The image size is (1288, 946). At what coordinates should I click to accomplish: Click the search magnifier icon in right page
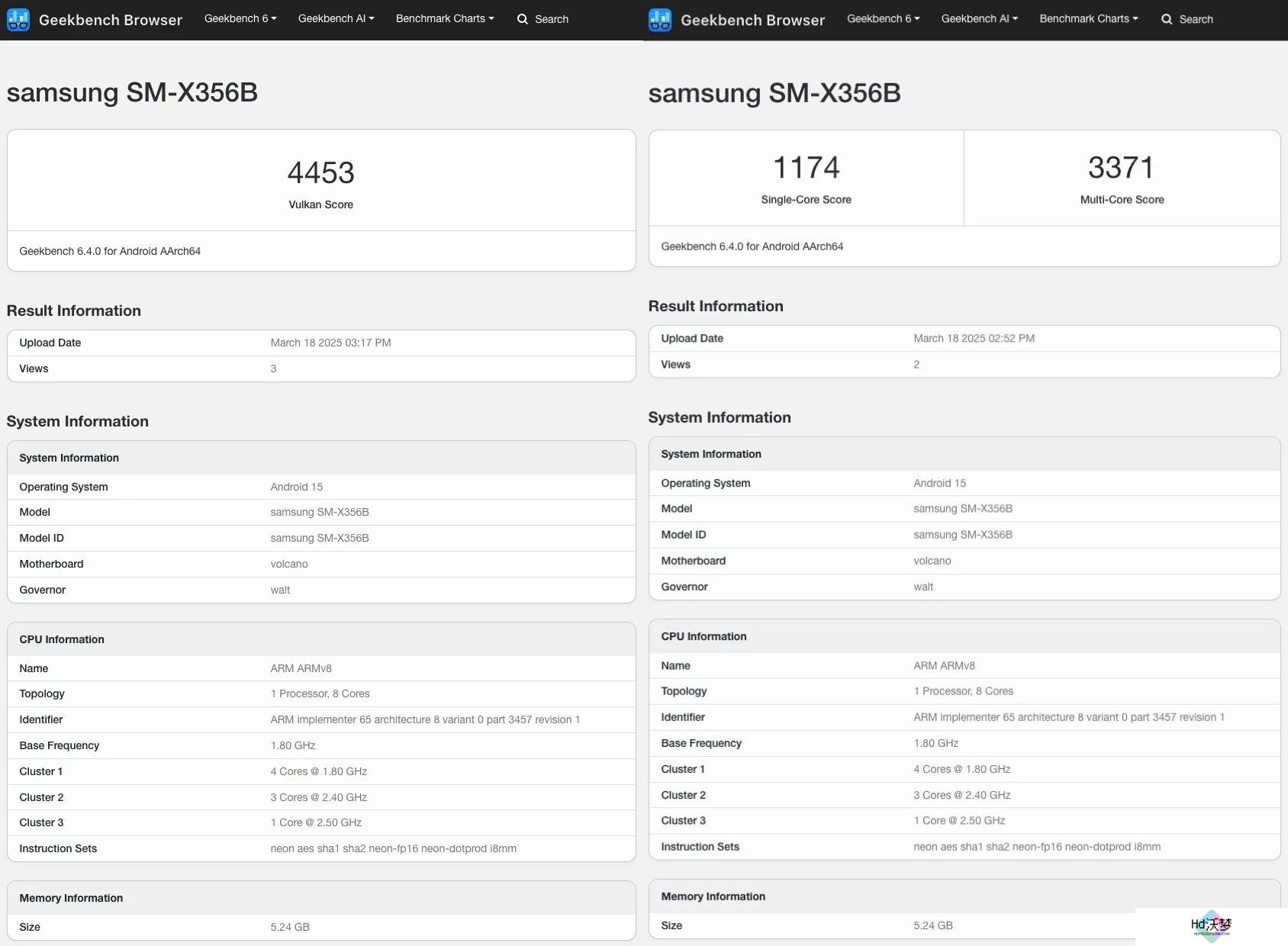point(1167,19)
